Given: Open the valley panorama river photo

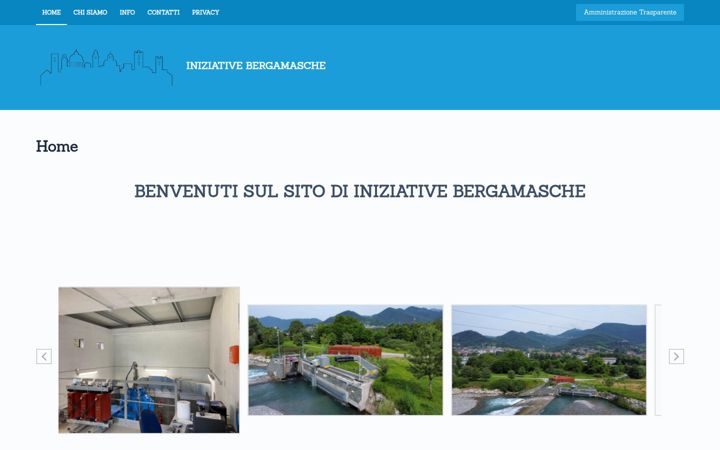Looking at the screenshot, I should coord(549,360).
